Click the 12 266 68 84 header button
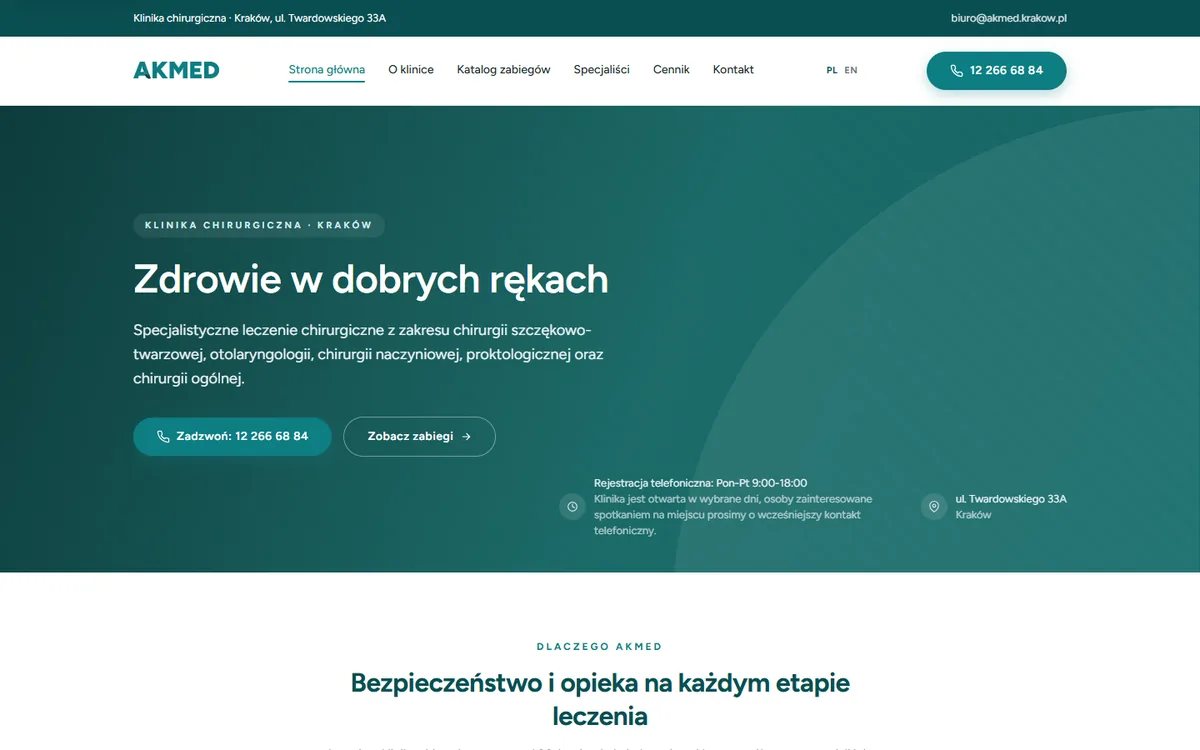Screen dimensions: 1200x750 point(996,71)
